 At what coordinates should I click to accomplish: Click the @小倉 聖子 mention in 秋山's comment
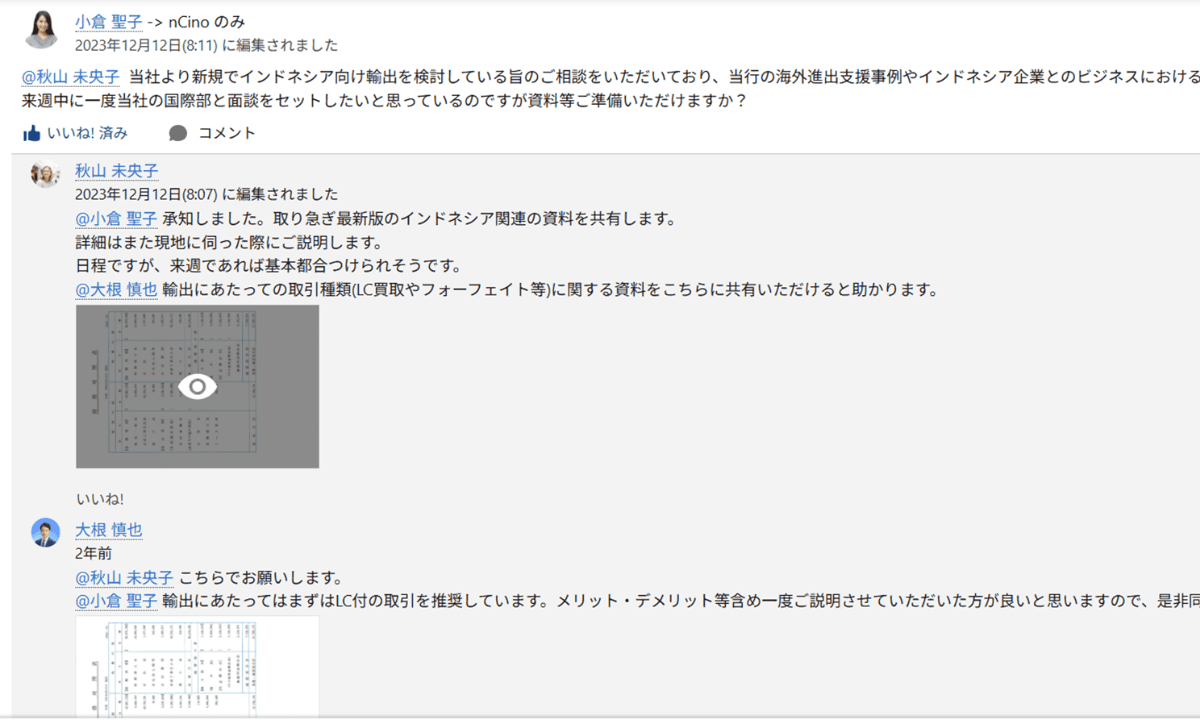tap(116, 218)
